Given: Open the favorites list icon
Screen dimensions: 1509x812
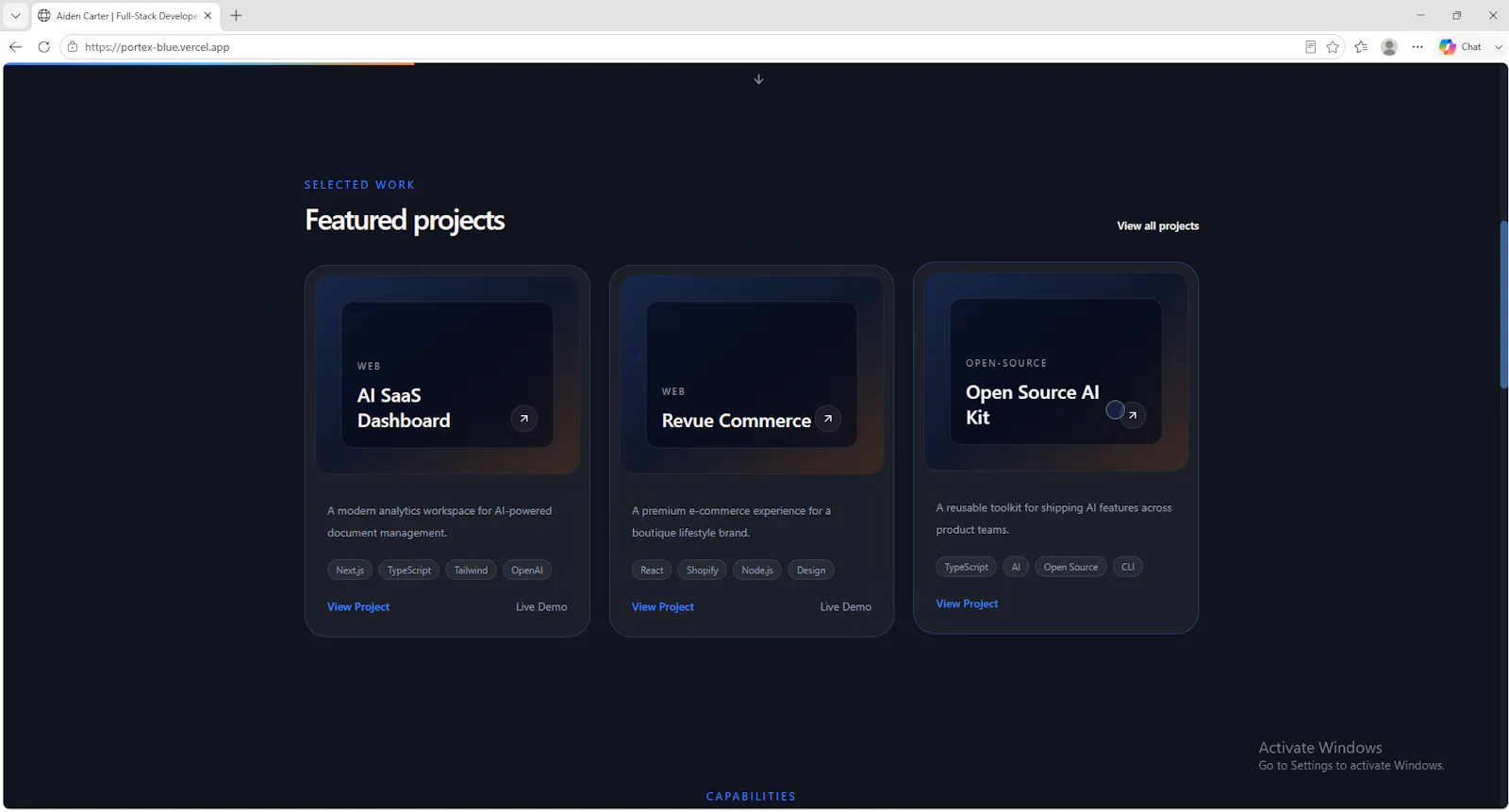Looking at the screenshot, I should 1361,46.
